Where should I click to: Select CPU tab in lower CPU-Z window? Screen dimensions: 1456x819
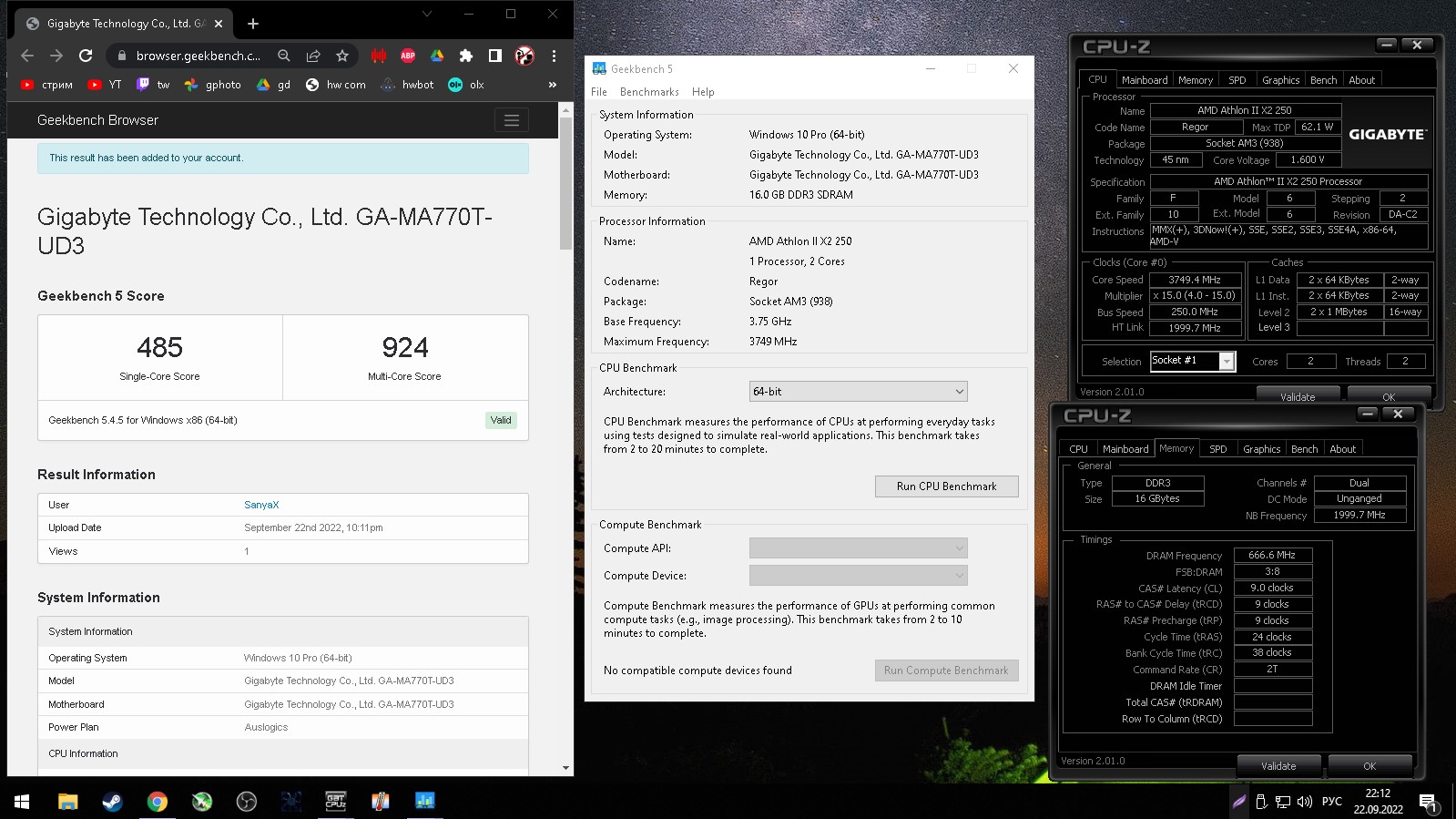tap(1078, 449)
